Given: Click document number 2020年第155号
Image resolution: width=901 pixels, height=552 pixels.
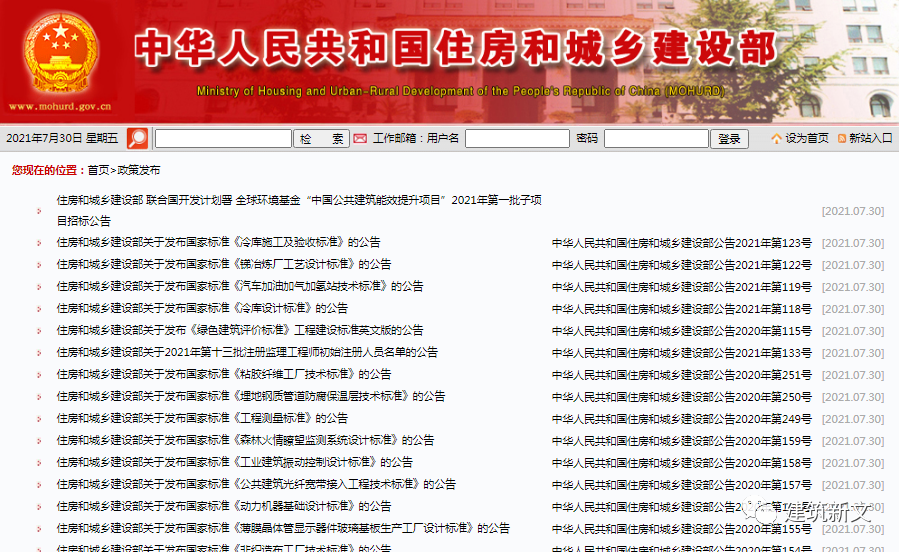Looking at the screenshot, I should click(x=681, y=529).
